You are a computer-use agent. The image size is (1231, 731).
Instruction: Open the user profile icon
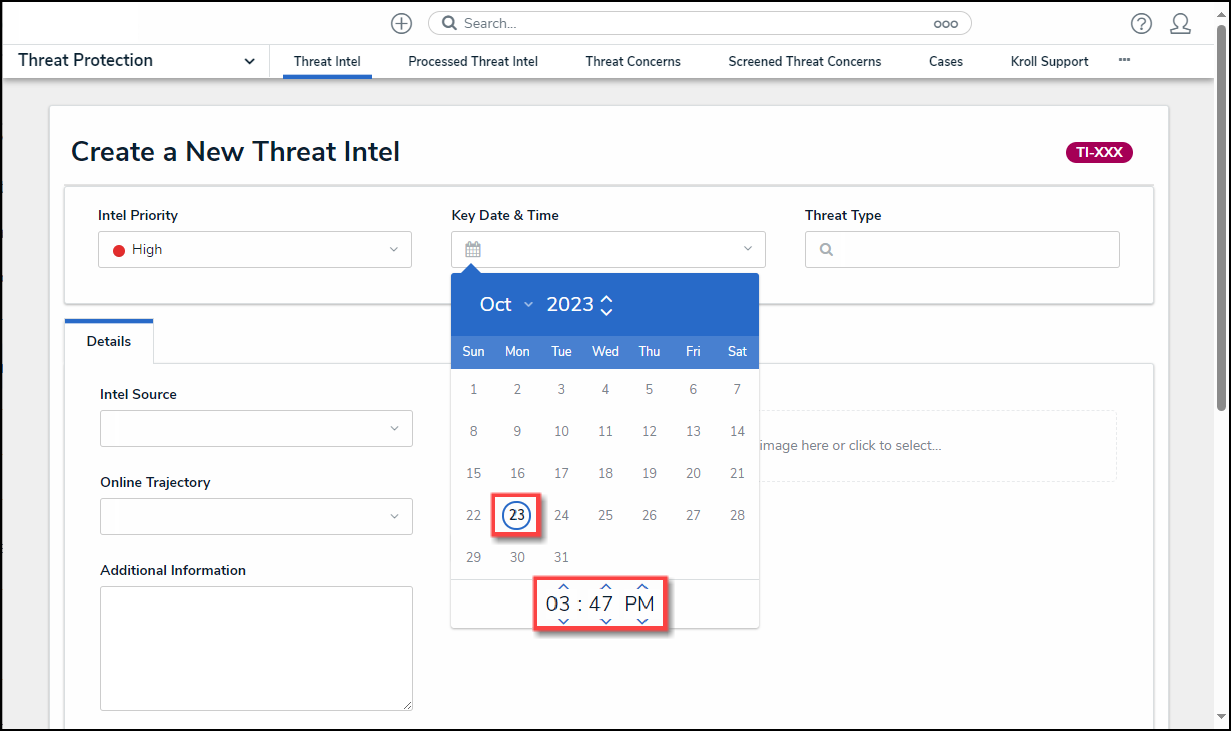click(1180, 23)
